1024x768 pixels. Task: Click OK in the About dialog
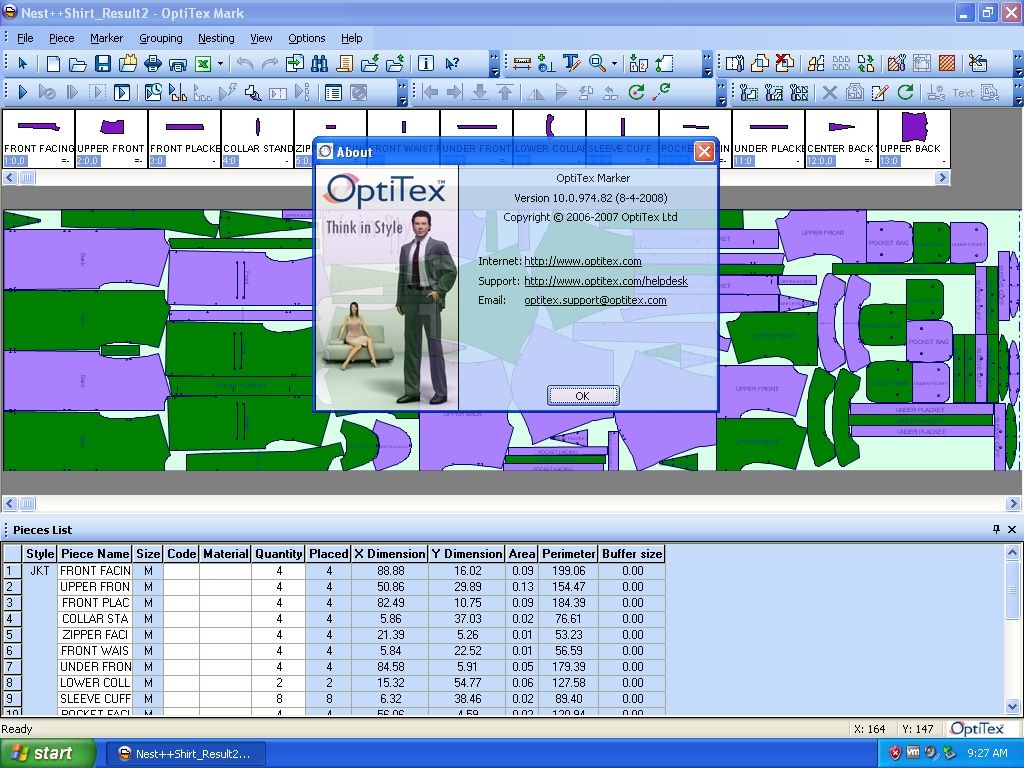583,395
